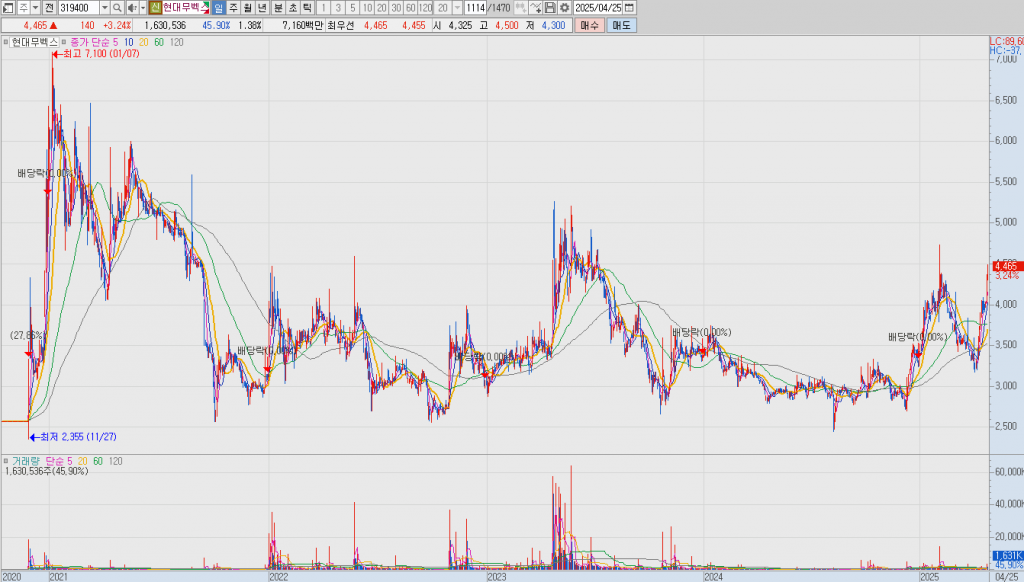Click the candle count field showing 1114
Image resolution: width=1024 pixels, height=582 pixels.
(474, 7)
